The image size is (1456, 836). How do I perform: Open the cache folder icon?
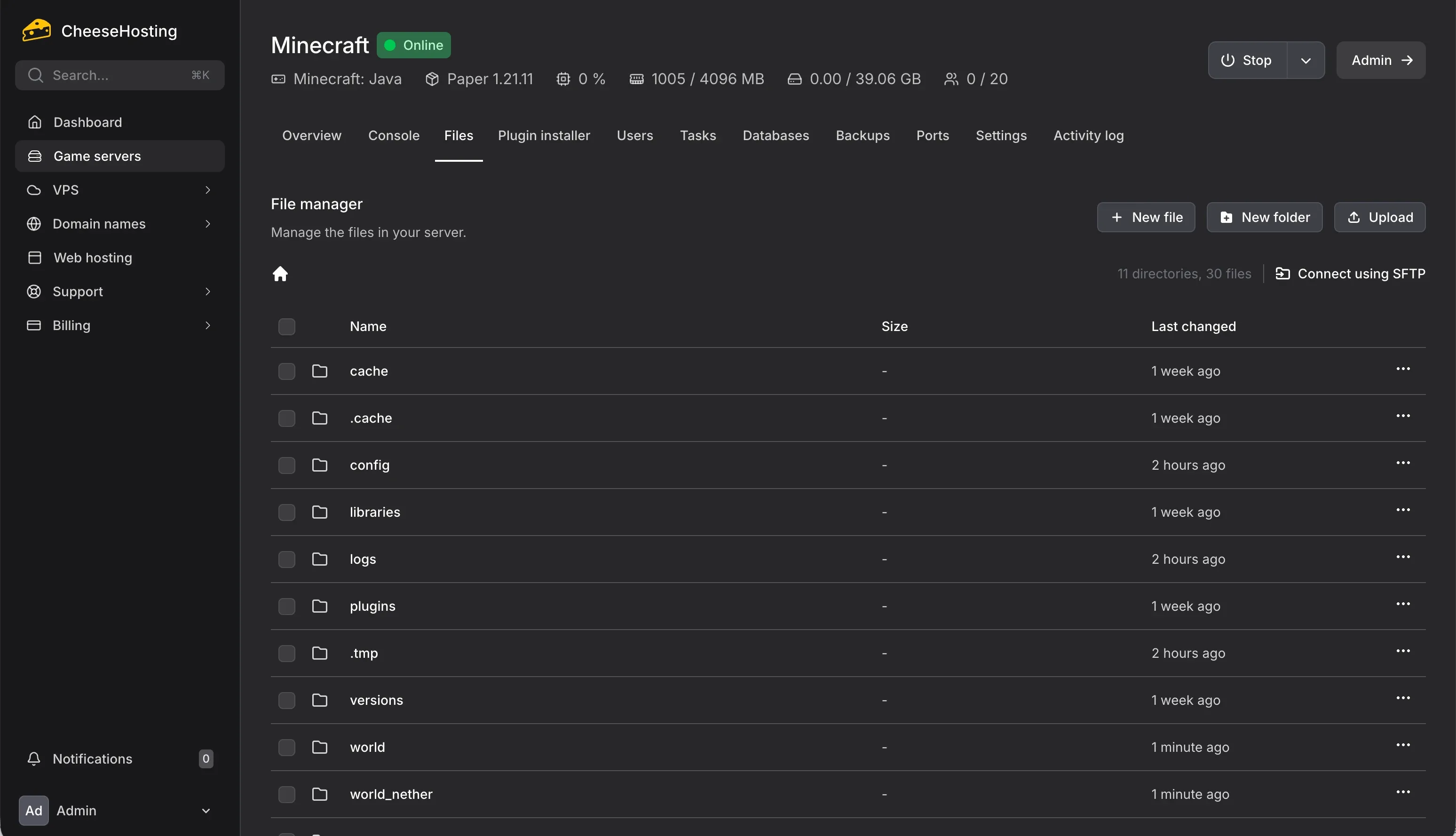point(320,371)
